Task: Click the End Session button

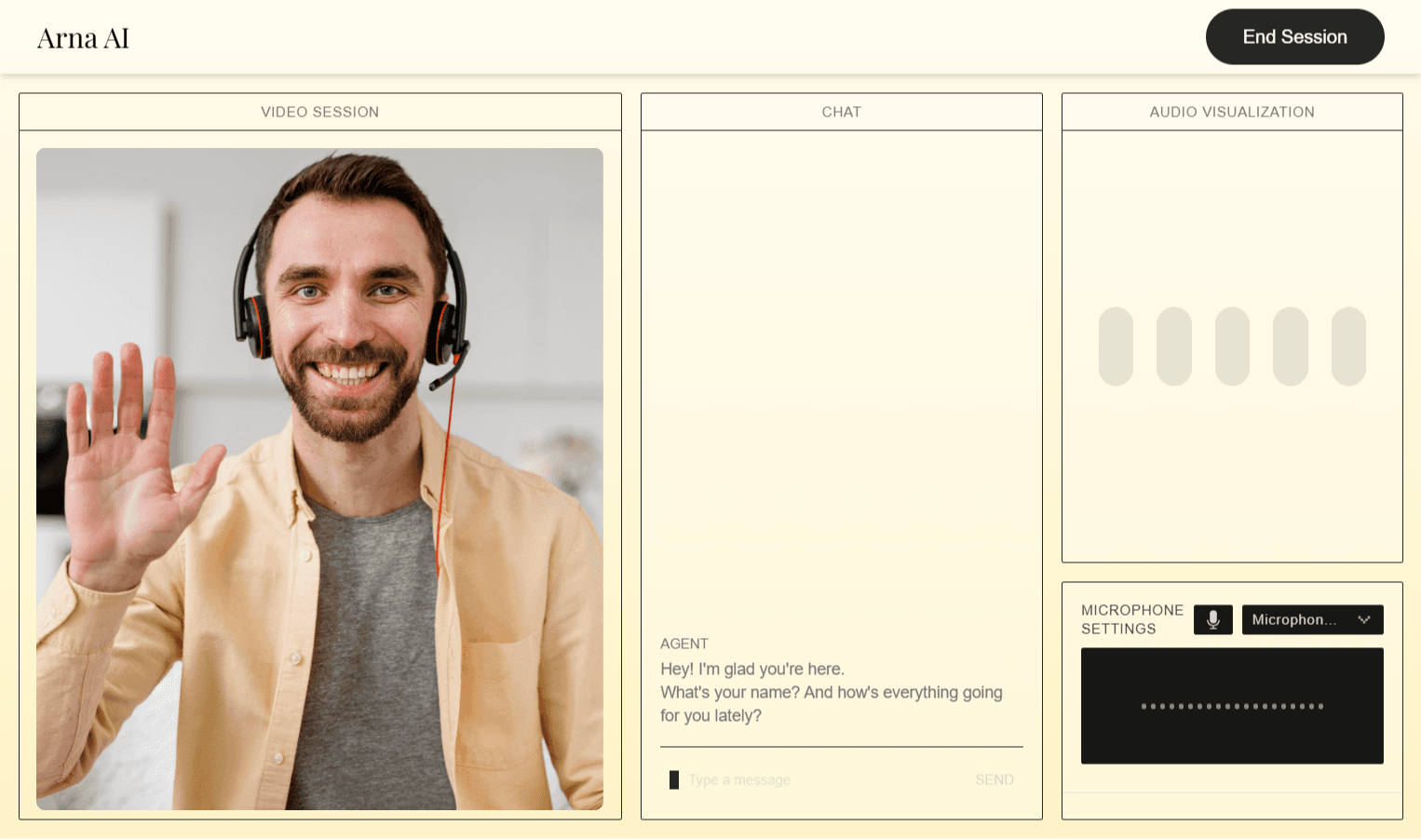Action: click(1294, 36)
